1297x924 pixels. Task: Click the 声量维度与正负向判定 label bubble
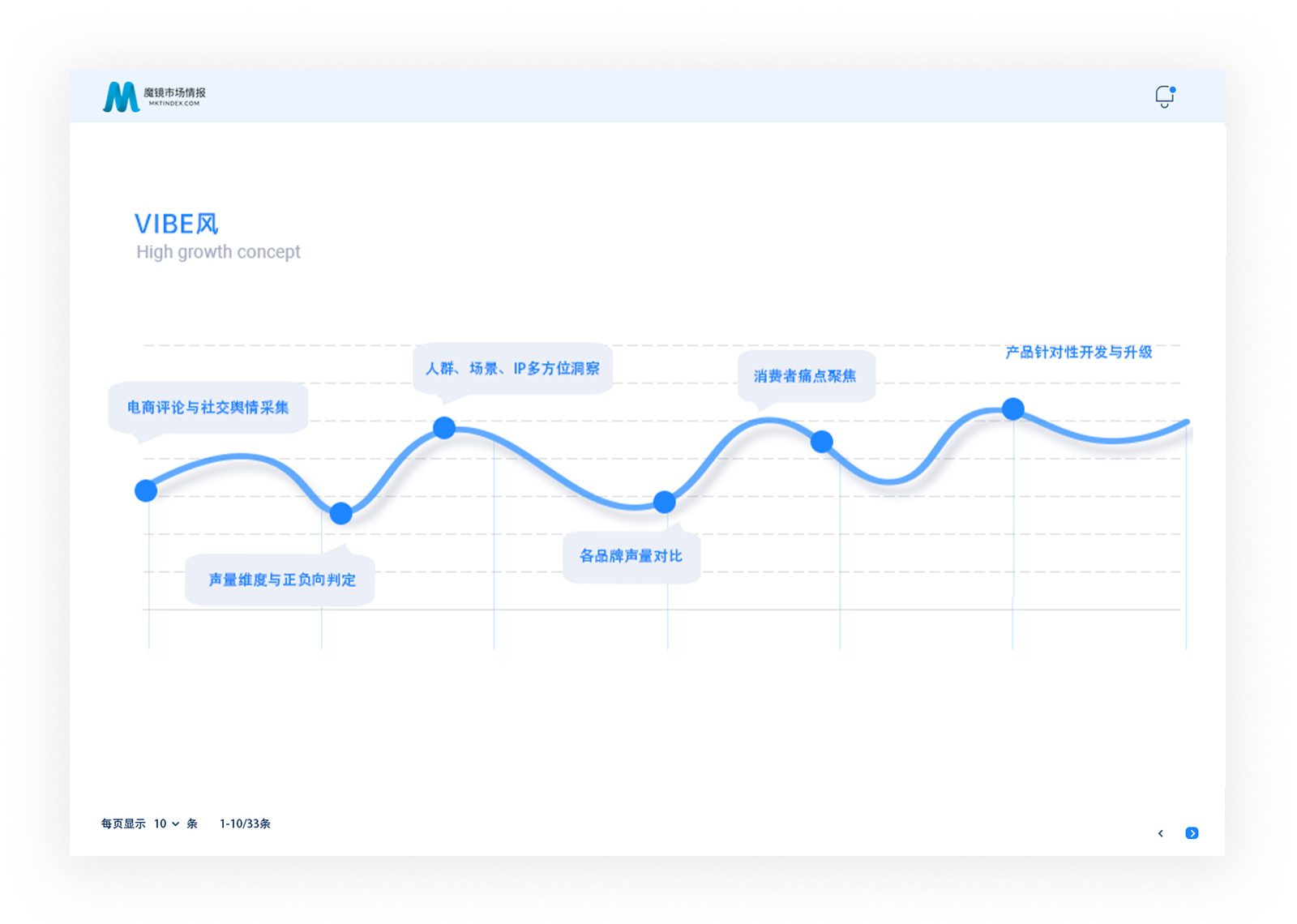[281, 580]
